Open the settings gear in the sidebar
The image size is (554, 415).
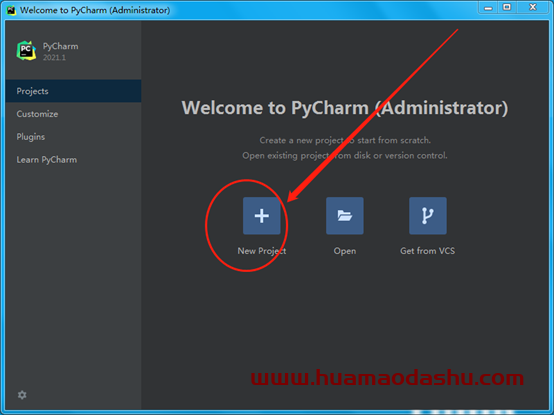(22, 395)
